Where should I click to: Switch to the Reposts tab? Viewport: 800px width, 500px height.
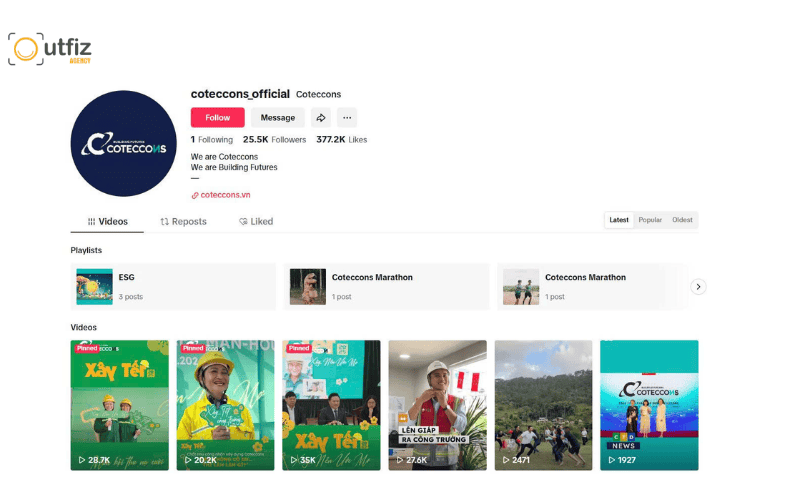(x=183, y=221)
